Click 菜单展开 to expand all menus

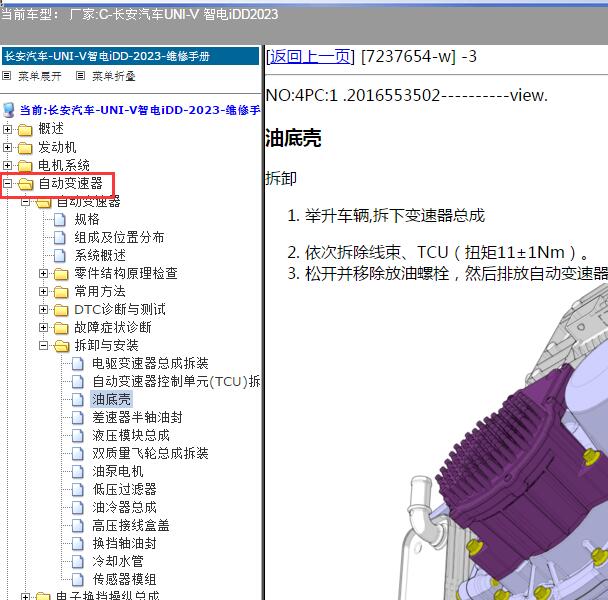pyautogui.click(x=40, y=76)
